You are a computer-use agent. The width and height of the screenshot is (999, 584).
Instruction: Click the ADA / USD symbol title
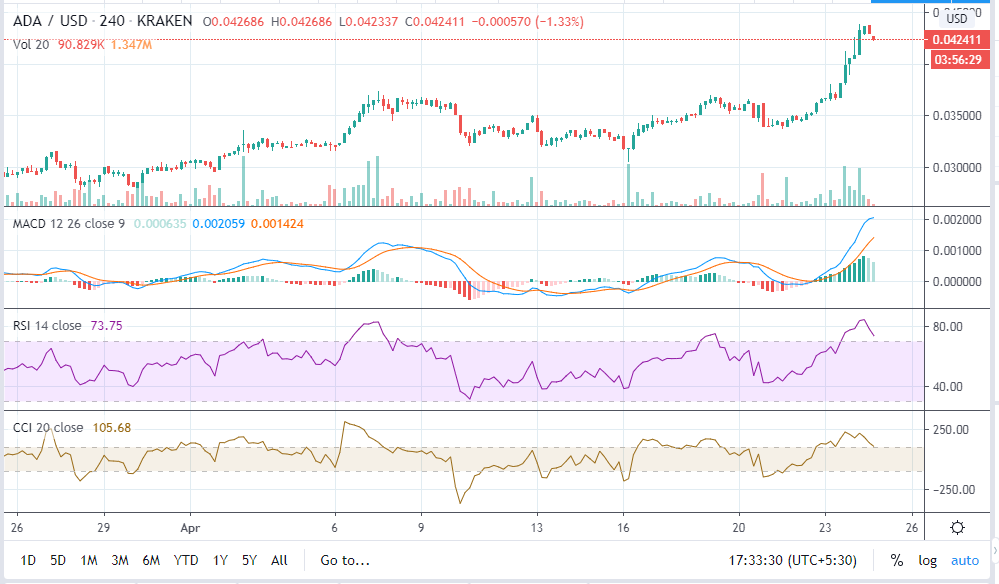pos(50,21)
